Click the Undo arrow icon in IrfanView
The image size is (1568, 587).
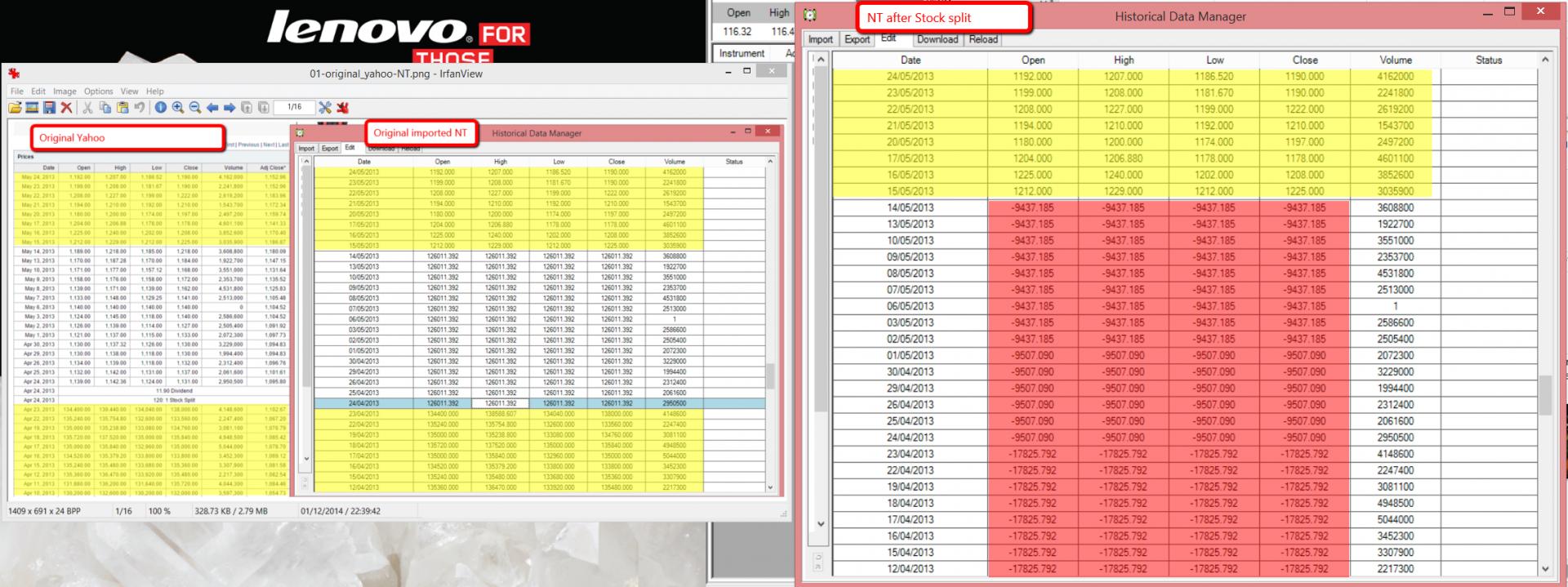(x=140, y=108)
